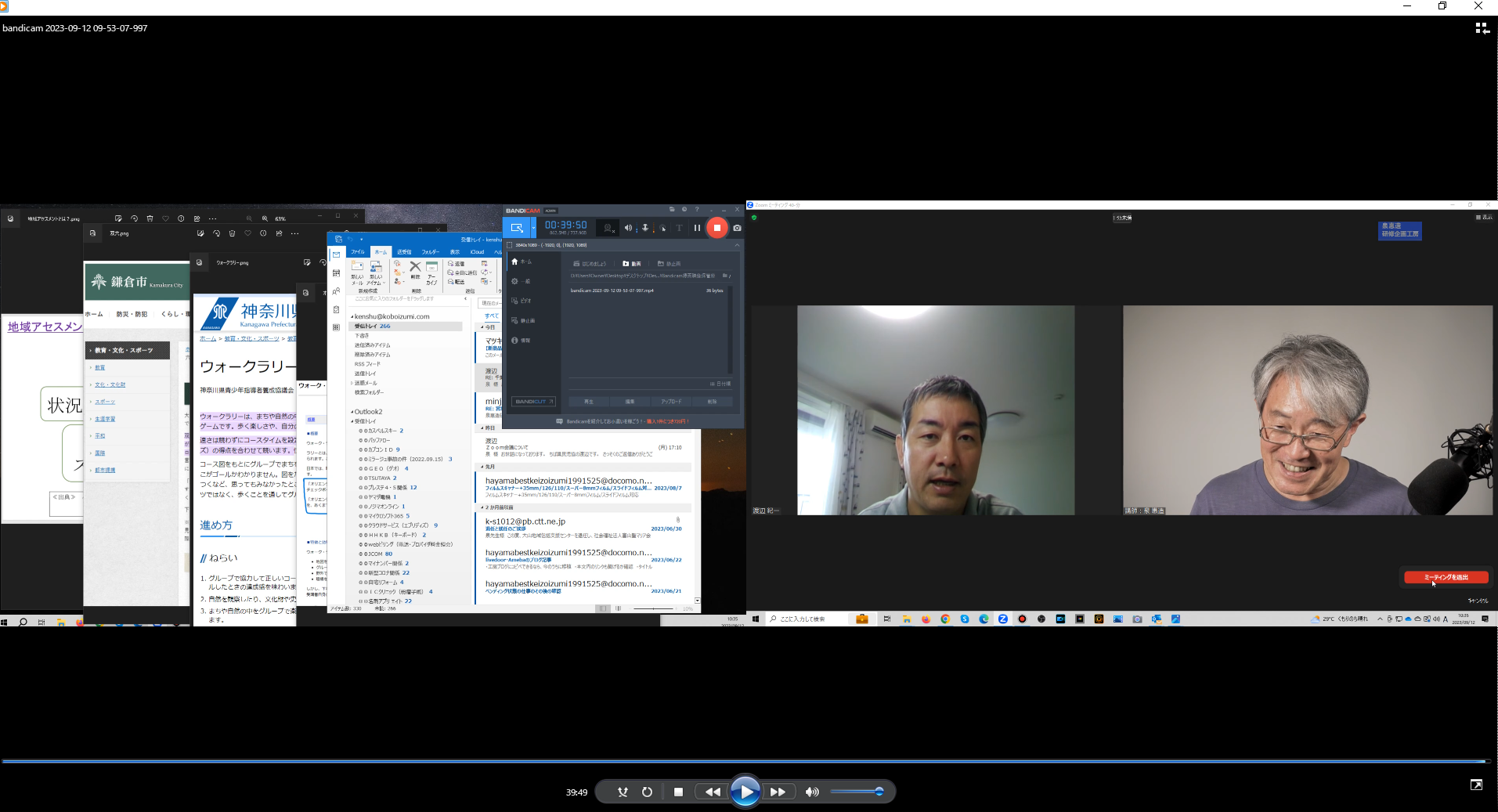The width and height of the screenshot is (1498, 812).
Task: Expand 迷惑メール folder in Outlook
Action: click(352, 383)
